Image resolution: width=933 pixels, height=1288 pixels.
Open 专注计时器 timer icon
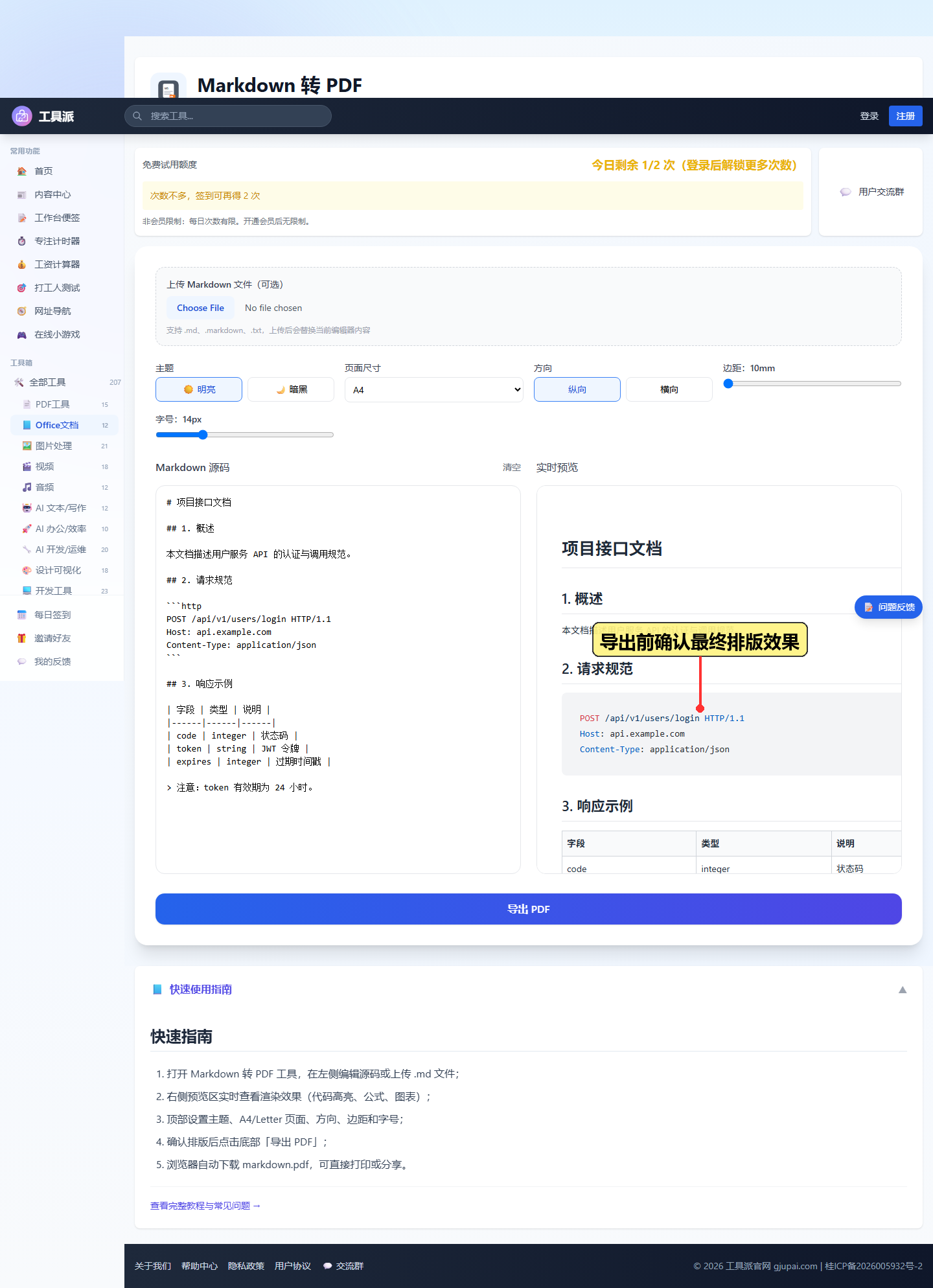22,241
